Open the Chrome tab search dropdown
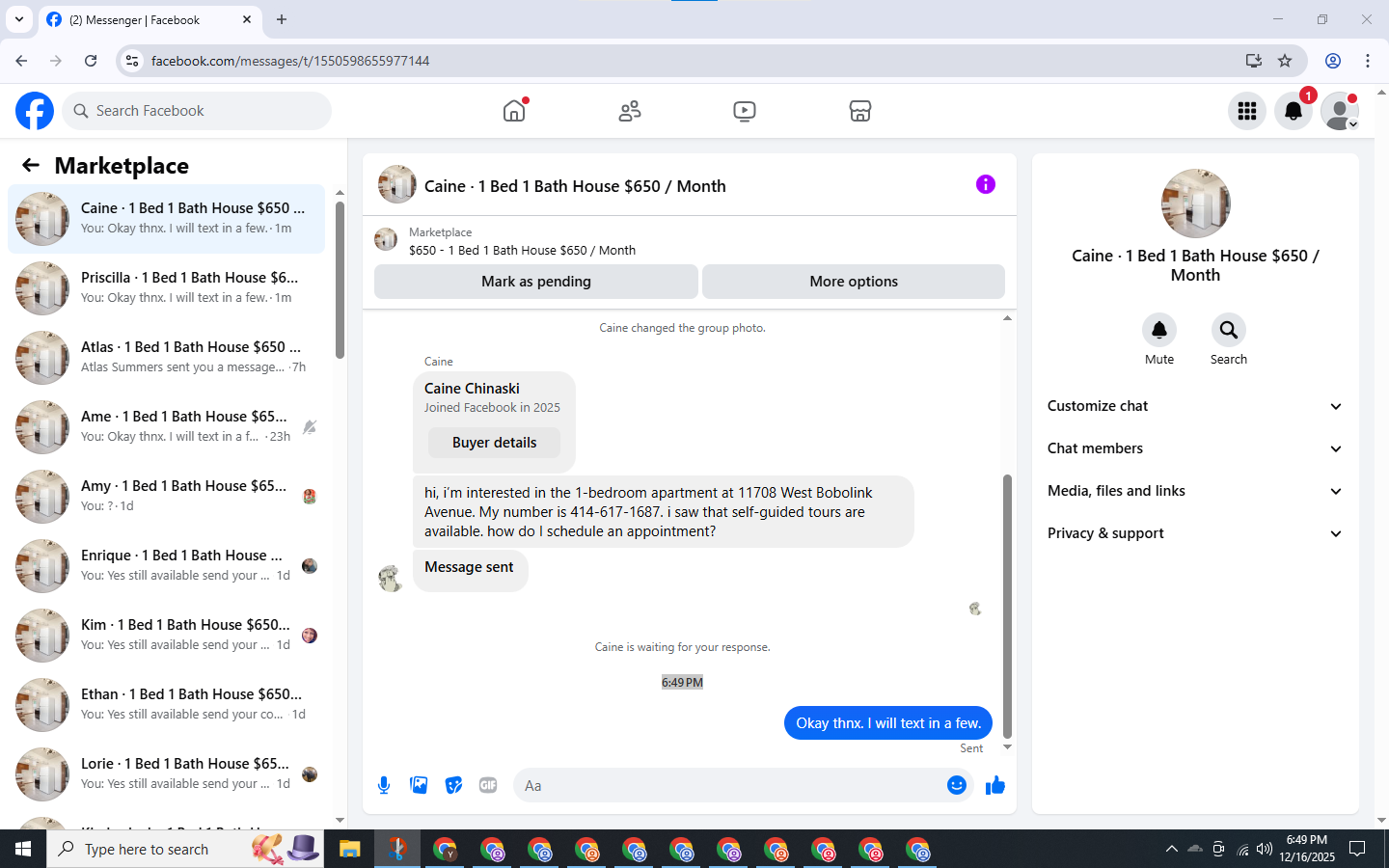 [19, 19]
